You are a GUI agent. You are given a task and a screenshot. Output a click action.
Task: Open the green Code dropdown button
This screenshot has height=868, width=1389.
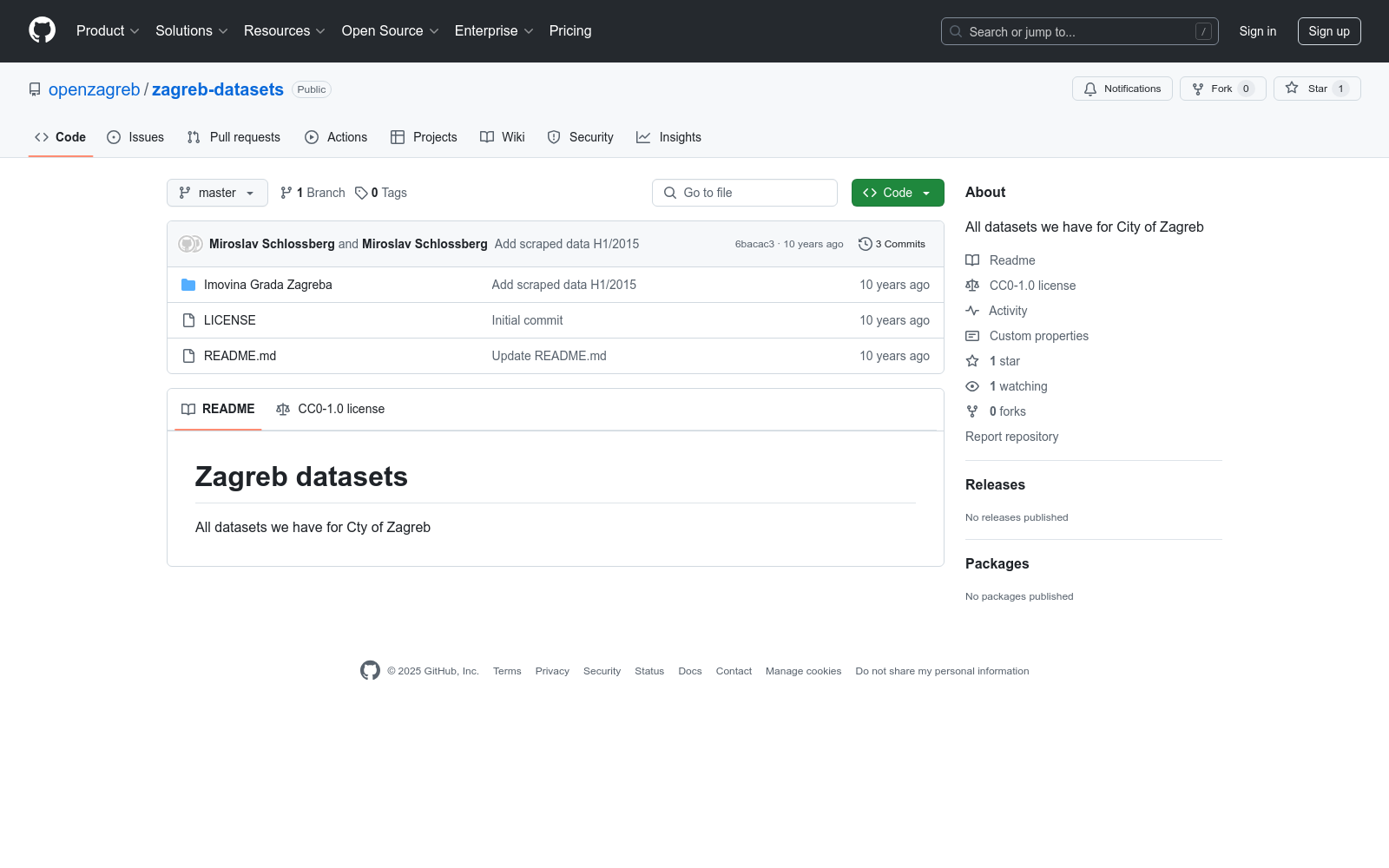(x=898, y=193)
